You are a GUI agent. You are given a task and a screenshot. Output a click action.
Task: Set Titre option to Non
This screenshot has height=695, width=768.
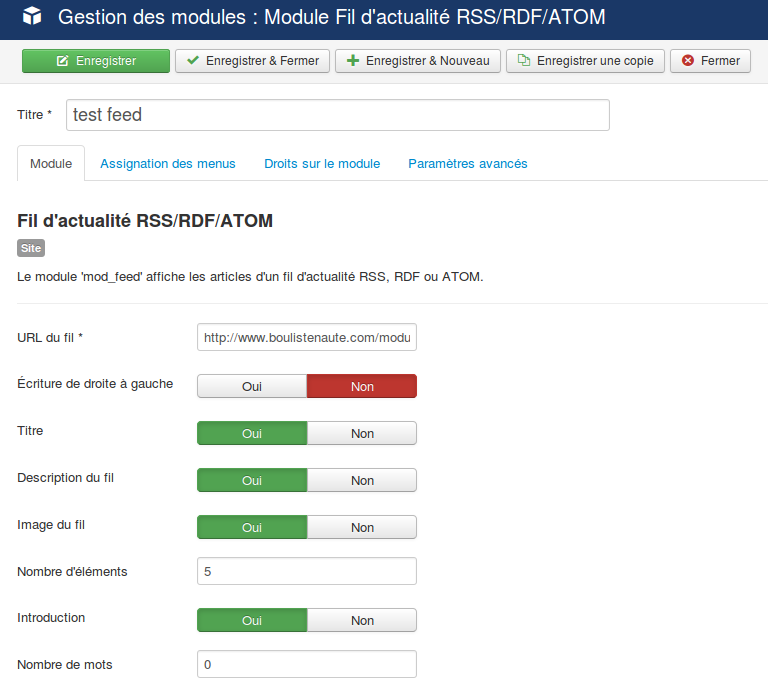(x=362, y=433)
